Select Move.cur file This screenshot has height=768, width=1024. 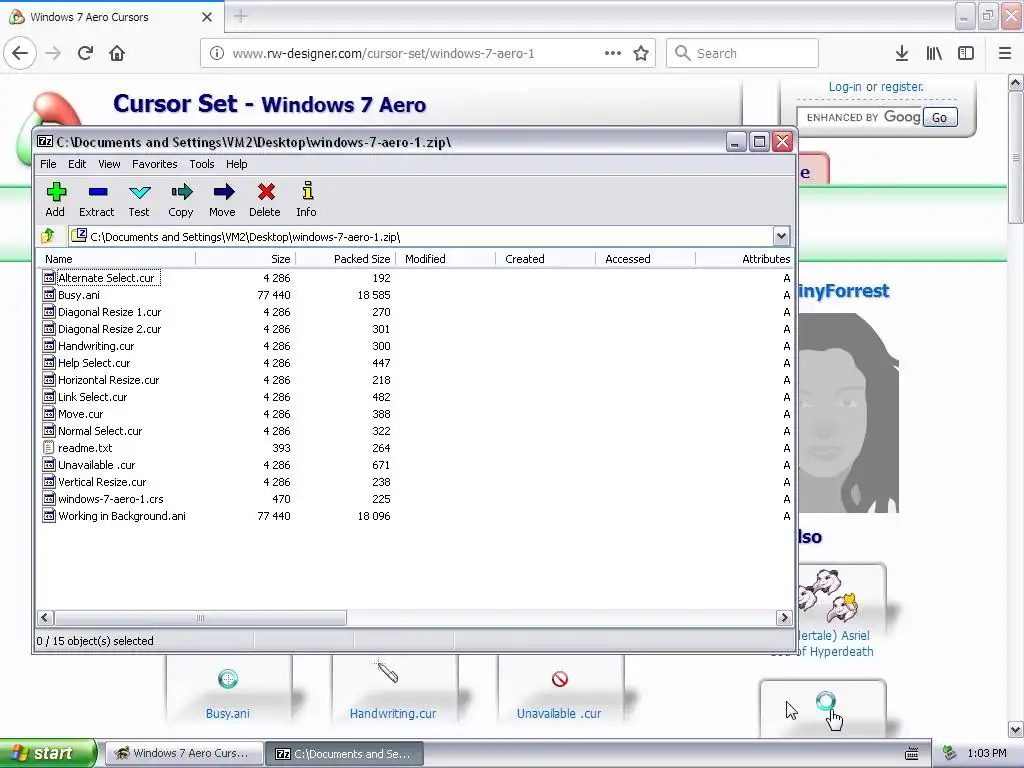[x=80, y=413]
